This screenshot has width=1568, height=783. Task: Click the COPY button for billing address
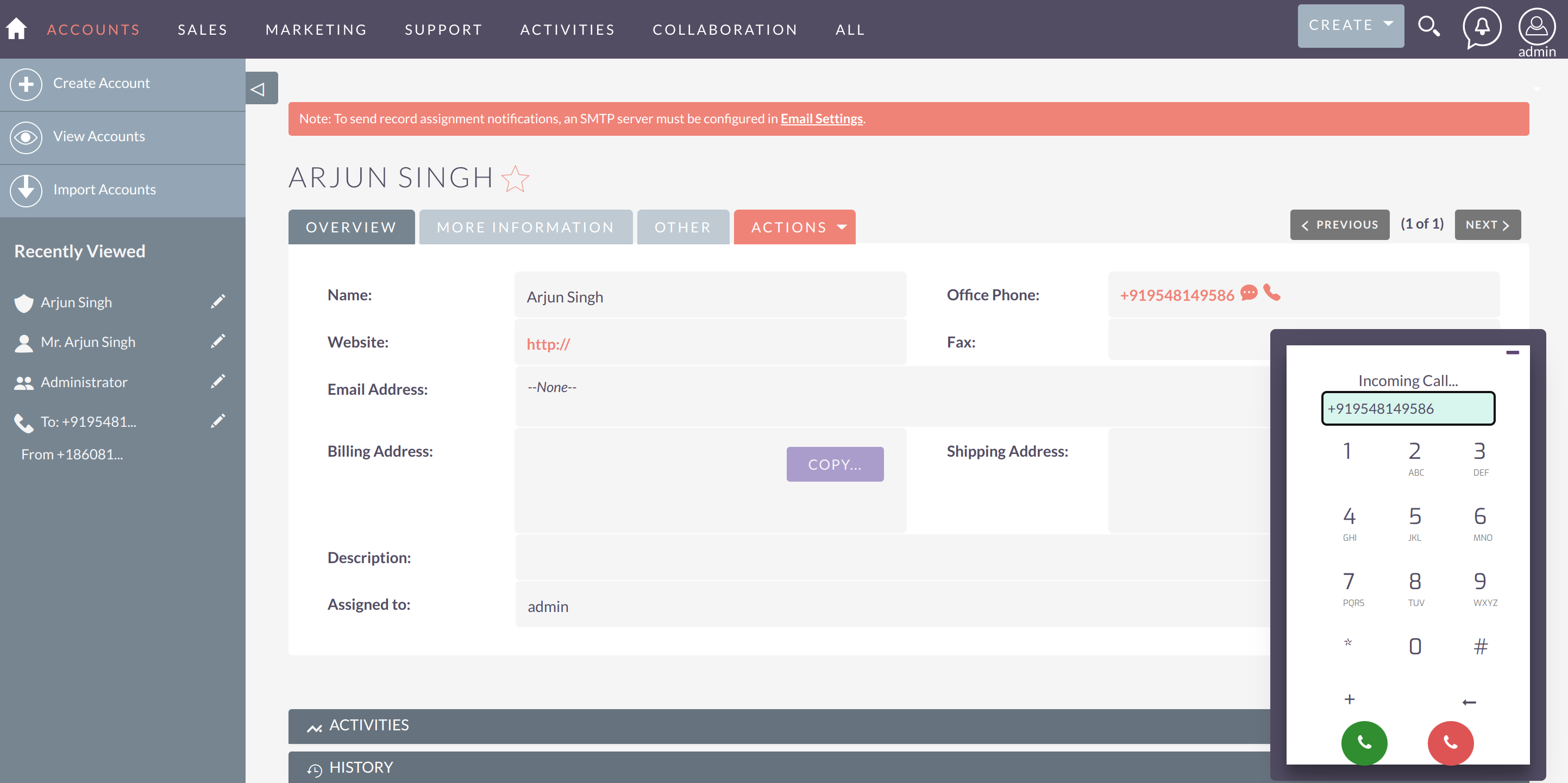tap(835, 464)
